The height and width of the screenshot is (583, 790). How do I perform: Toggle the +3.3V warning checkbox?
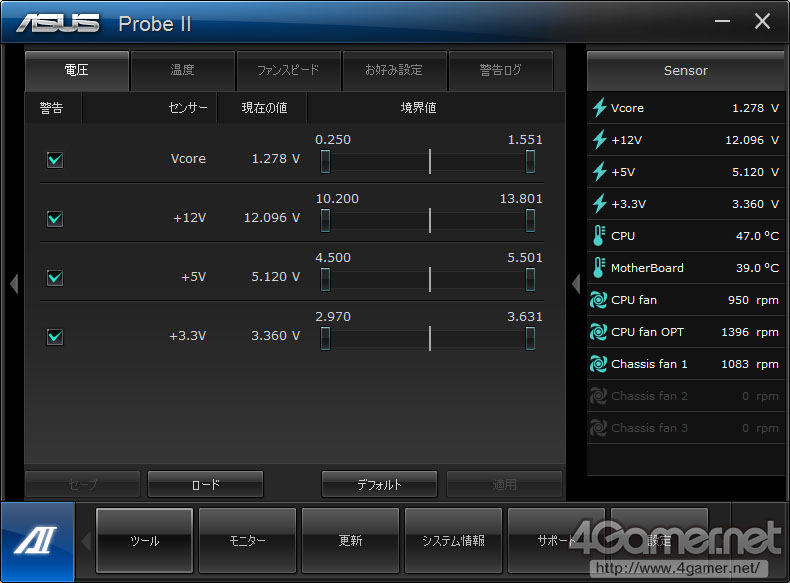coord(55,337)
